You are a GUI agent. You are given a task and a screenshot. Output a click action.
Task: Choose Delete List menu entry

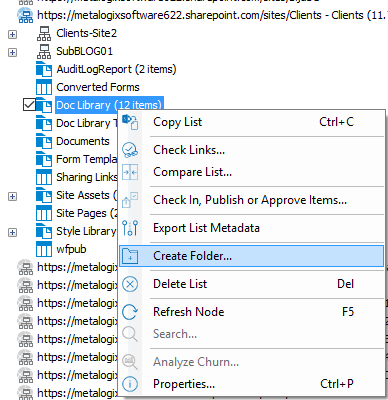pyautogui.click(x=252, y=284)
